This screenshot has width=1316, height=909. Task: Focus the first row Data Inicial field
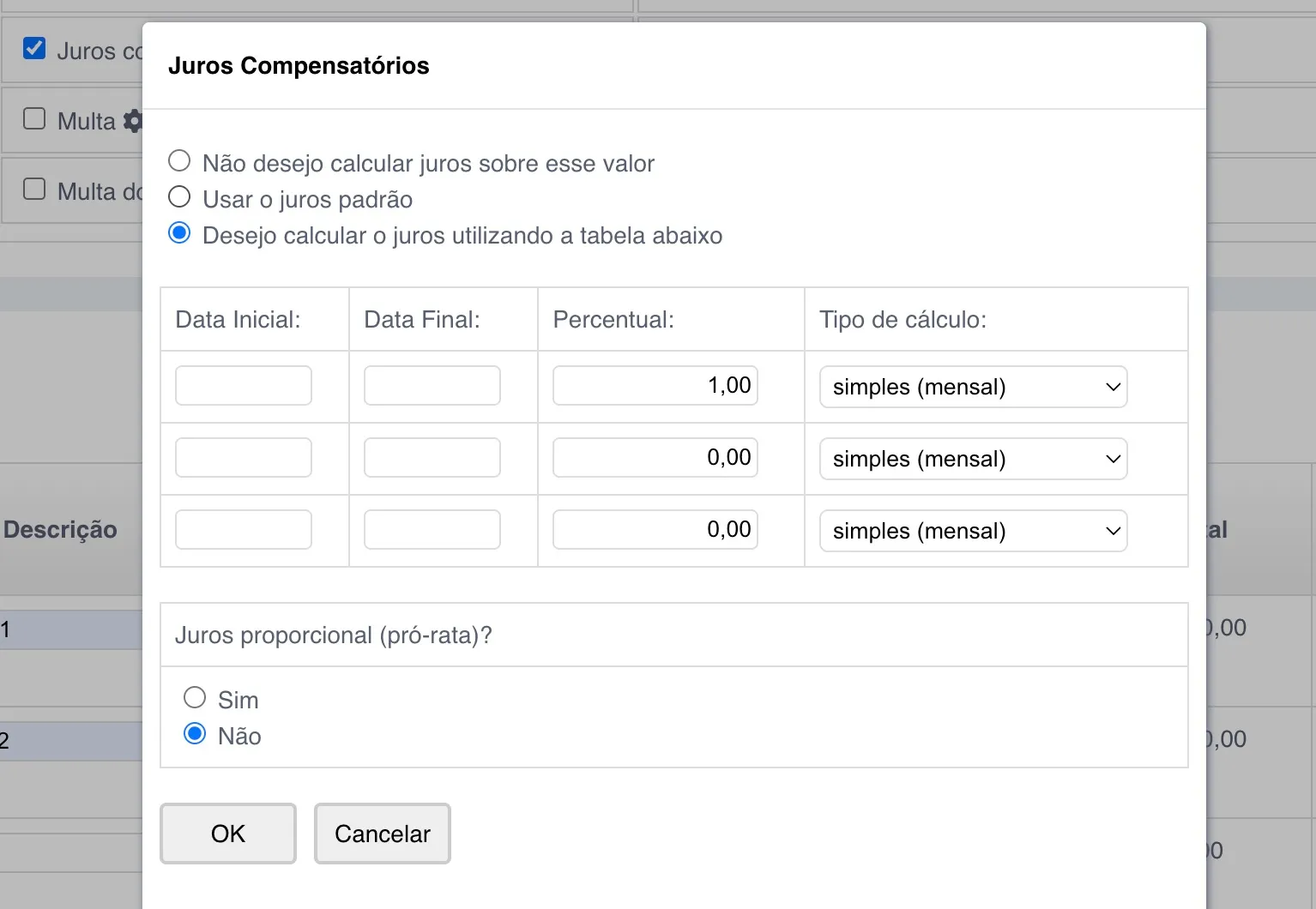(x=244, y=386)
